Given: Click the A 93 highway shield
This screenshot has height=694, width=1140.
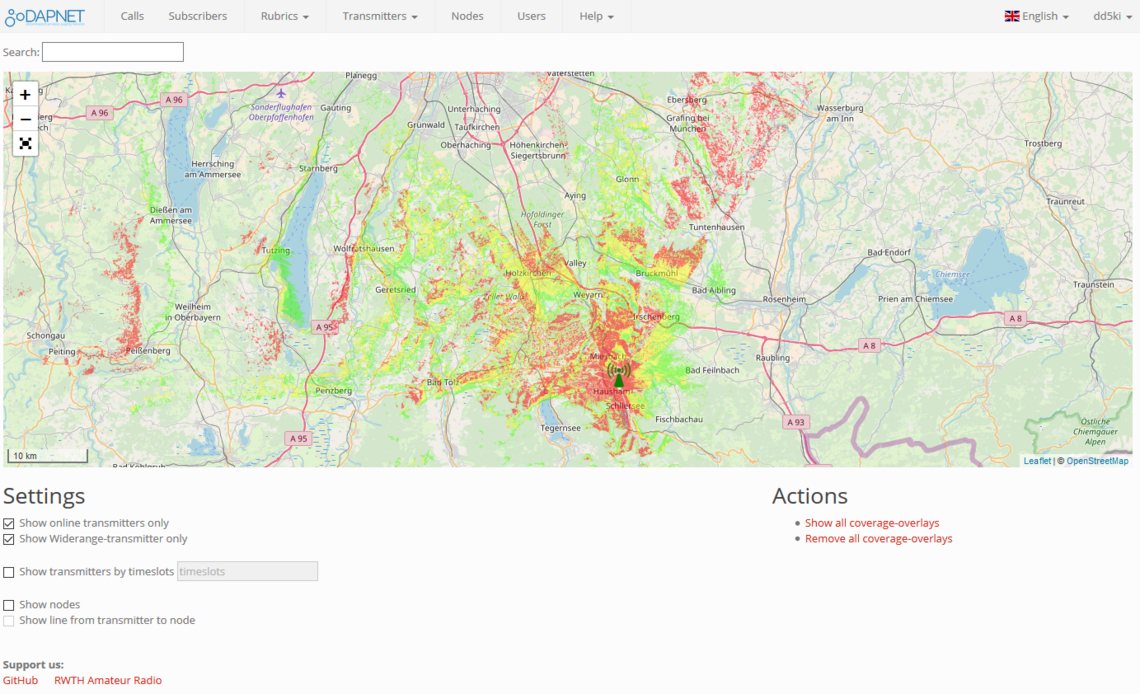Looking at the screenshot, I should click(x=795, y=422).
